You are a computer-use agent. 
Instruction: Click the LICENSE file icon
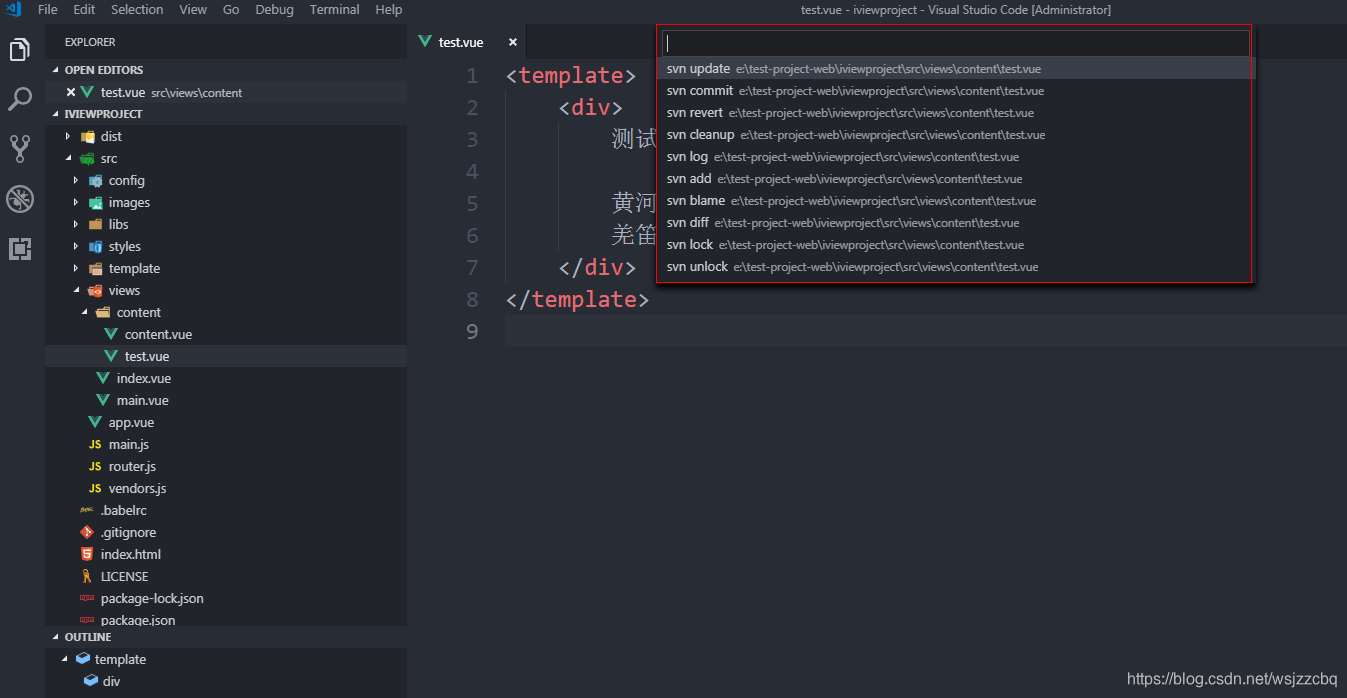pos(88,576)
